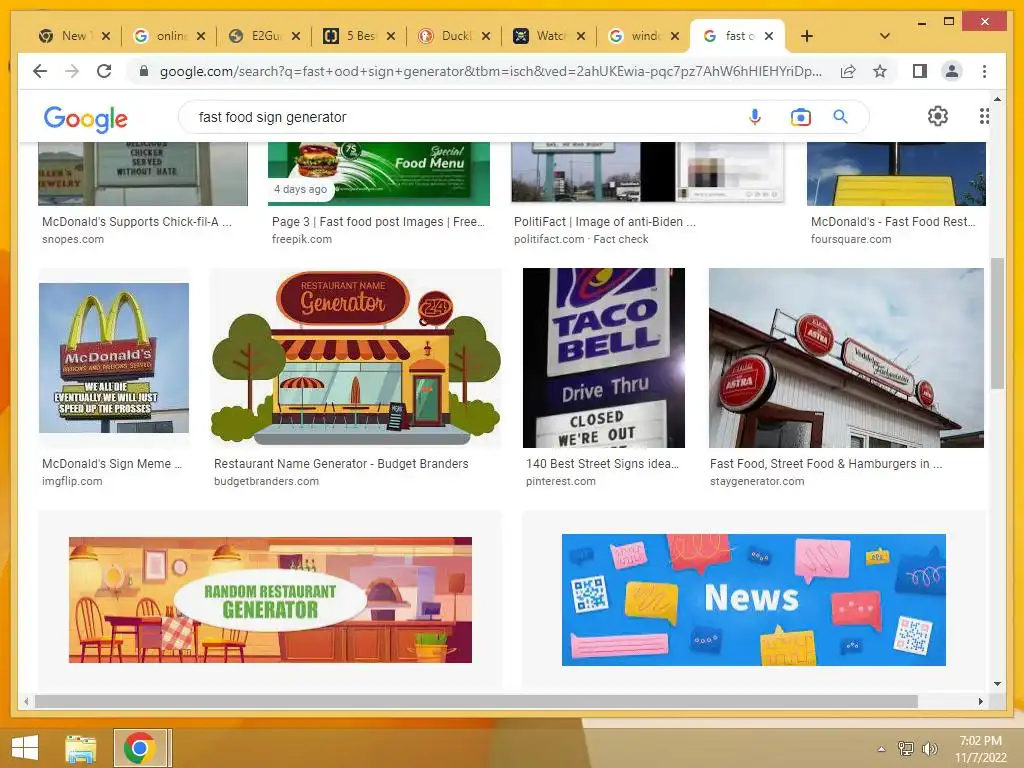
Task: Open the McDonald's Sign Meme thumbnail
Action: click(x=114, y=358)
